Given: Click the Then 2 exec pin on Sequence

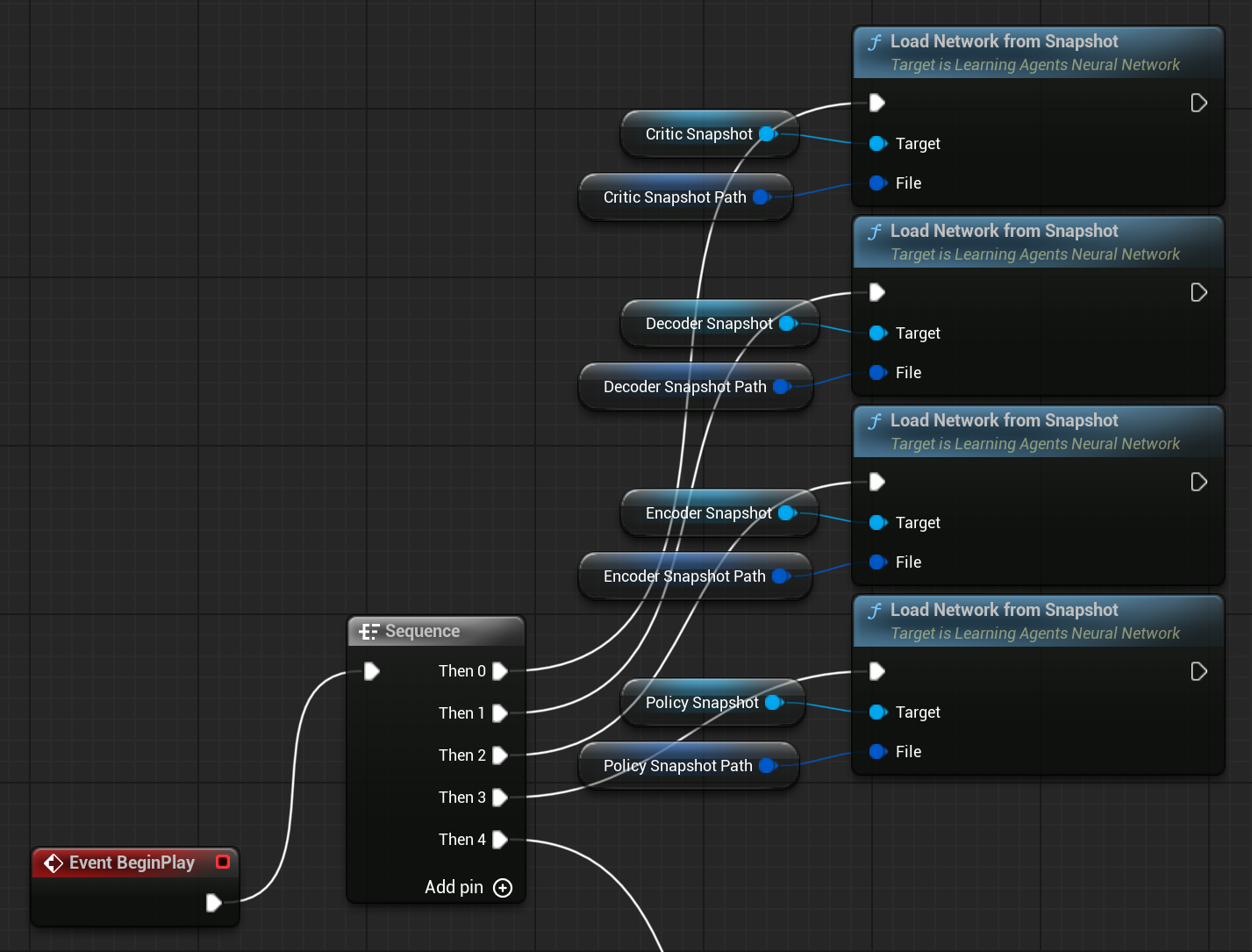Looking at the screenshot, I should pyautogui.click(x=500, y=755).
